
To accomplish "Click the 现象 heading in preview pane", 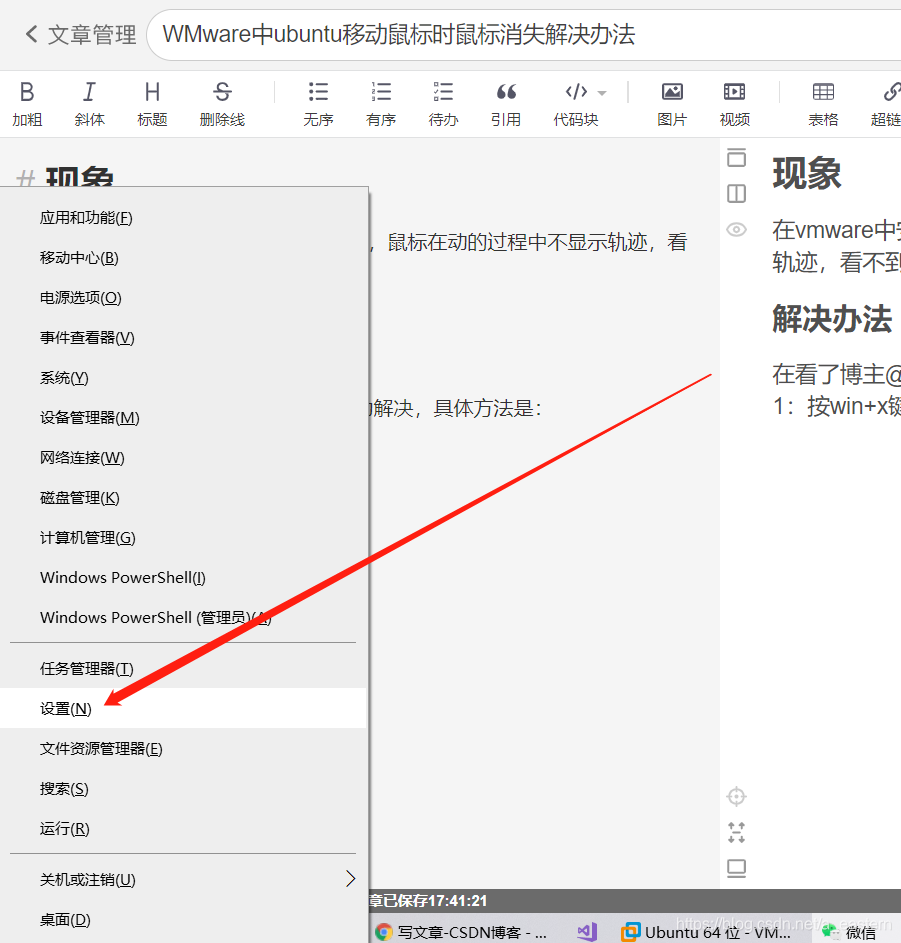I will (x=807, y=173).
